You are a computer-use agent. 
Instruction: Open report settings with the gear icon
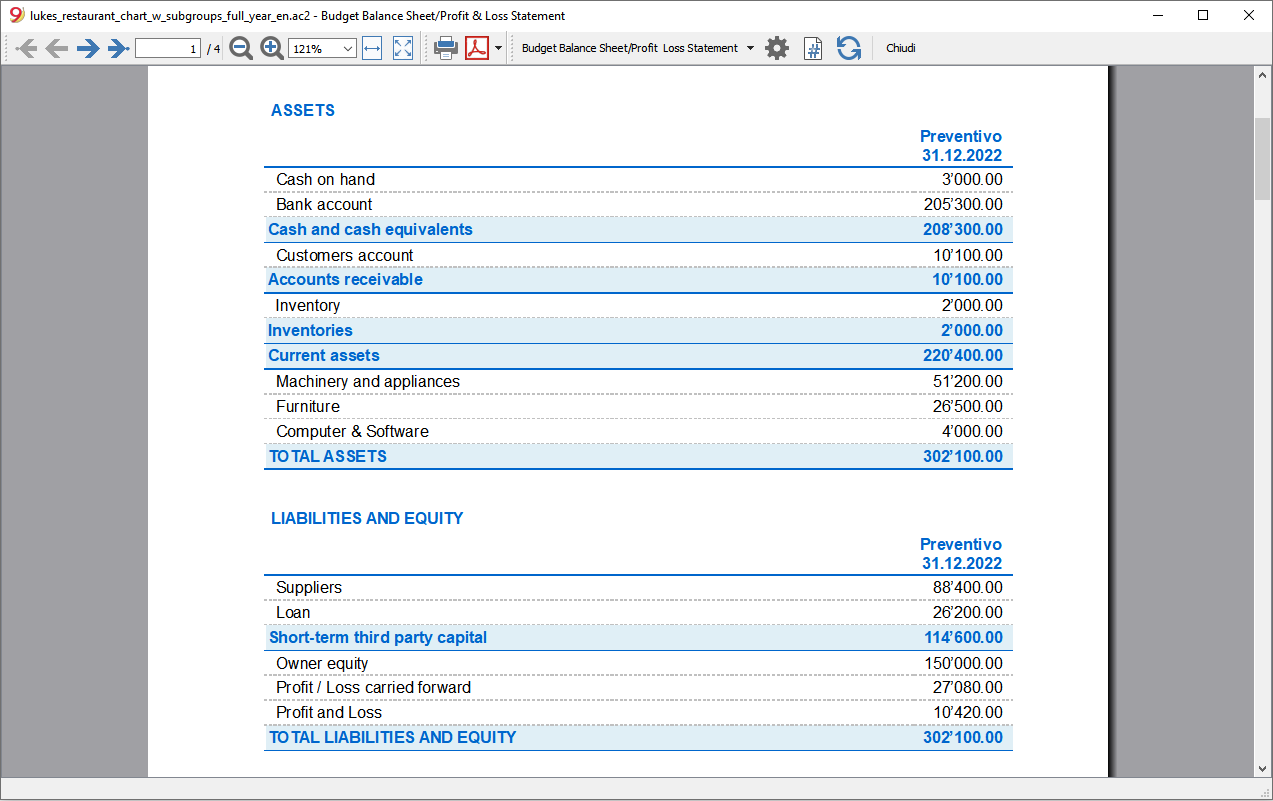point(777,48)
